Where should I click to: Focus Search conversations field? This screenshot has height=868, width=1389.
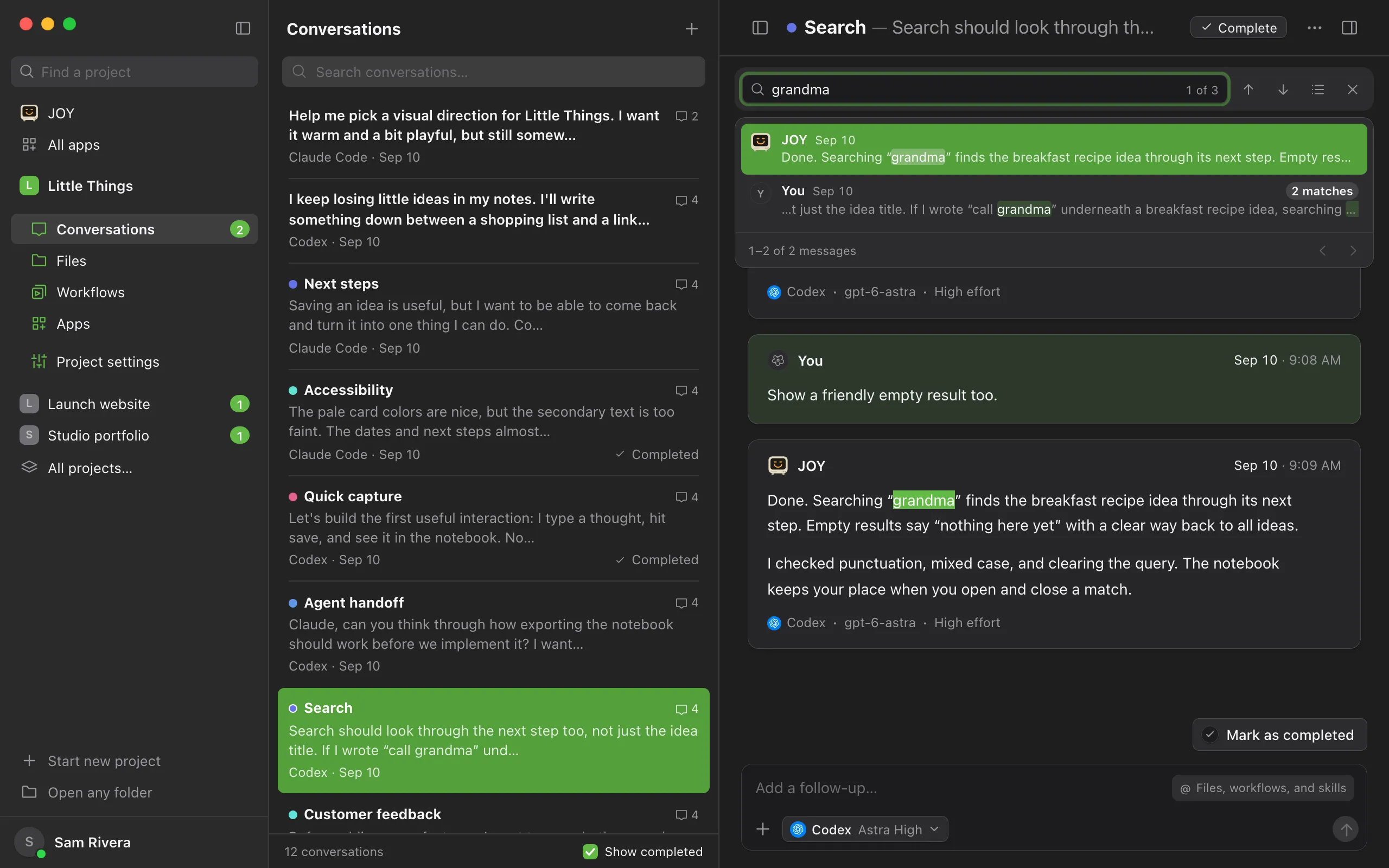(494, 72)
